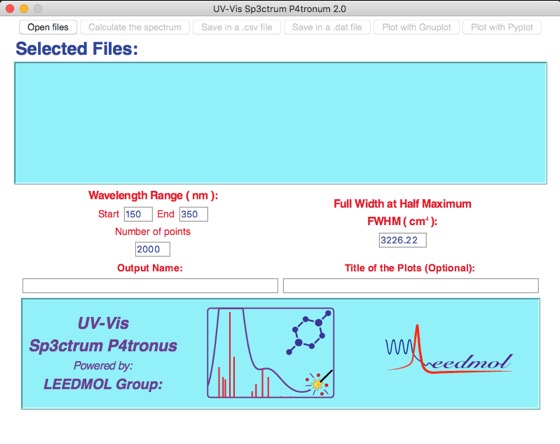Click the Open files button

point(48,27)
